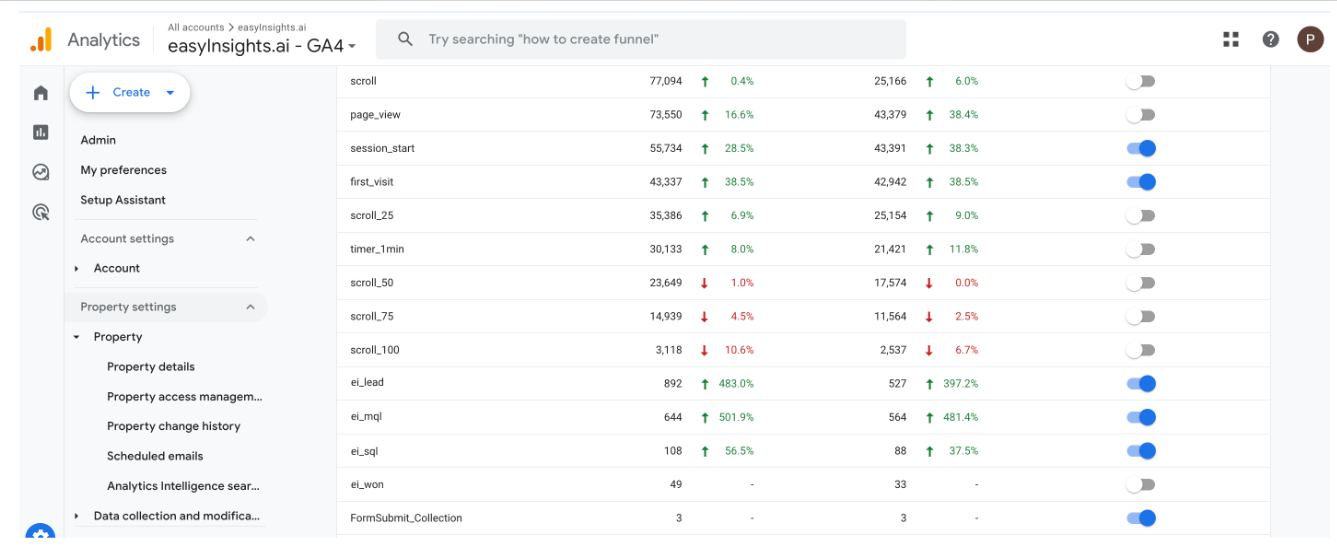Image resolution: width=1337 pixels, height=553 pixels.
Task: Turn off the ei_lead key event toggle
Action: pyautogui.click(x=1140, y=383)
